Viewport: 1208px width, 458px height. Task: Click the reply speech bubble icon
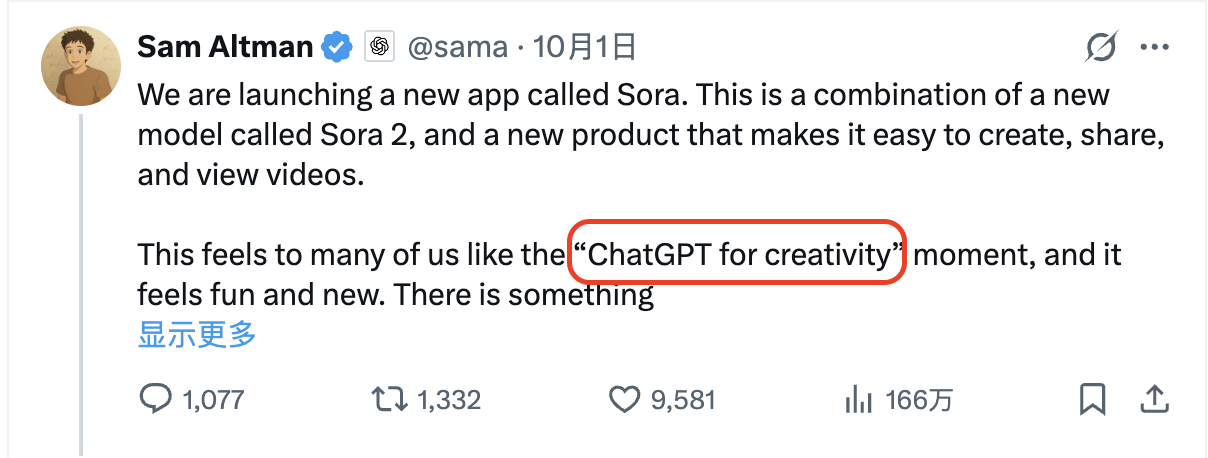pyautogui.click(x=154, y=400)
